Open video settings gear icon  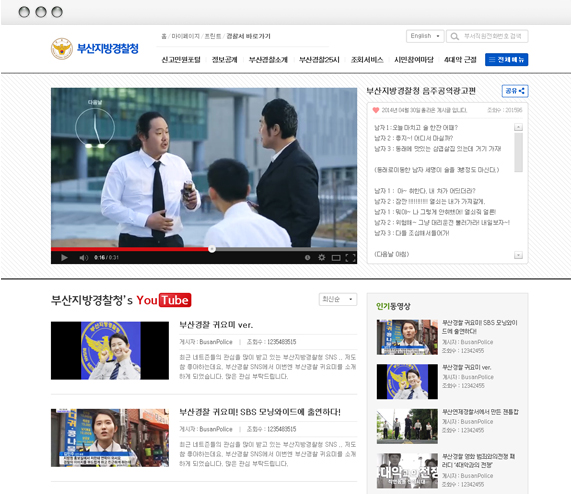coord(322,257)
